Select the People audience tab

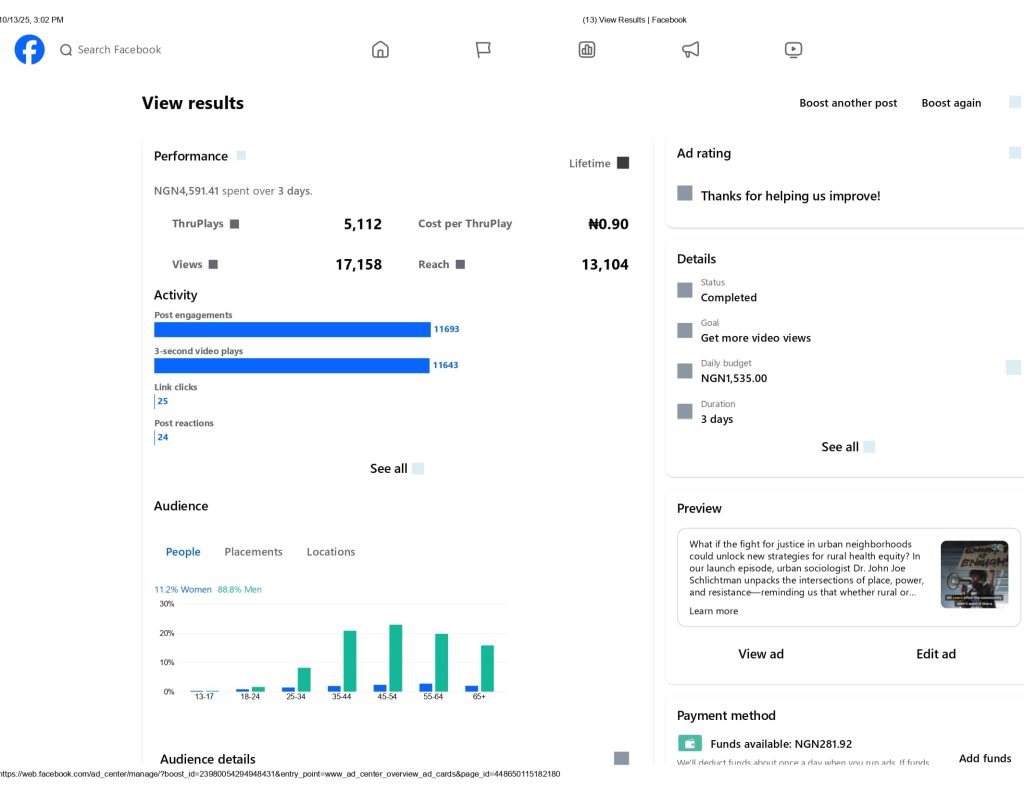point(183,552)
